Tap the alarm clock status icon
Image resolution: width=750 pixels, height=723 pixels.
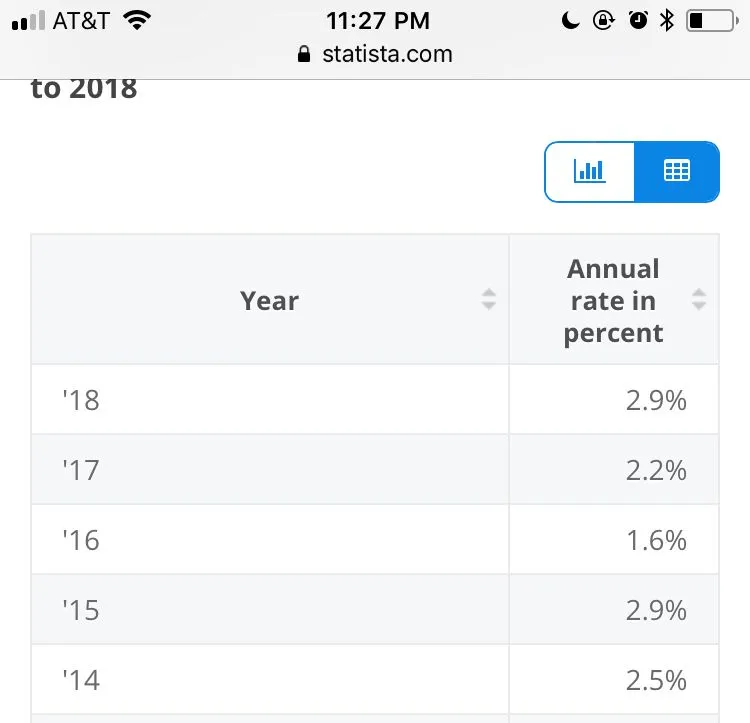tap(638, 20)
